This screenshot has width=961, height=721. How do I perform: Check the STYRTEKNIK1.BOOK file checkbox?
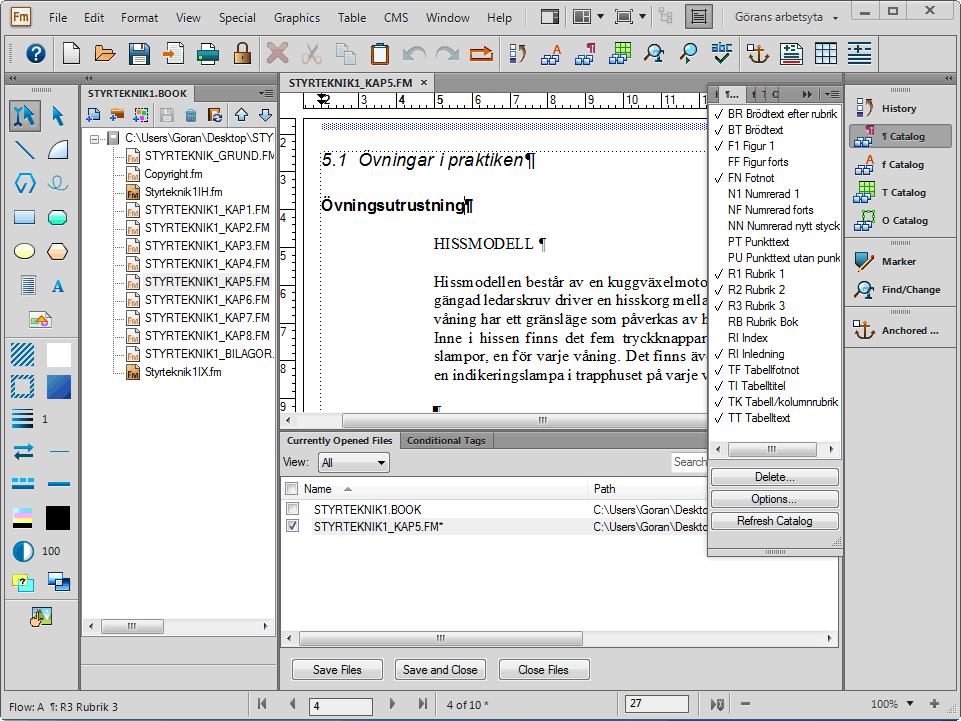click(x=292, y=510)
